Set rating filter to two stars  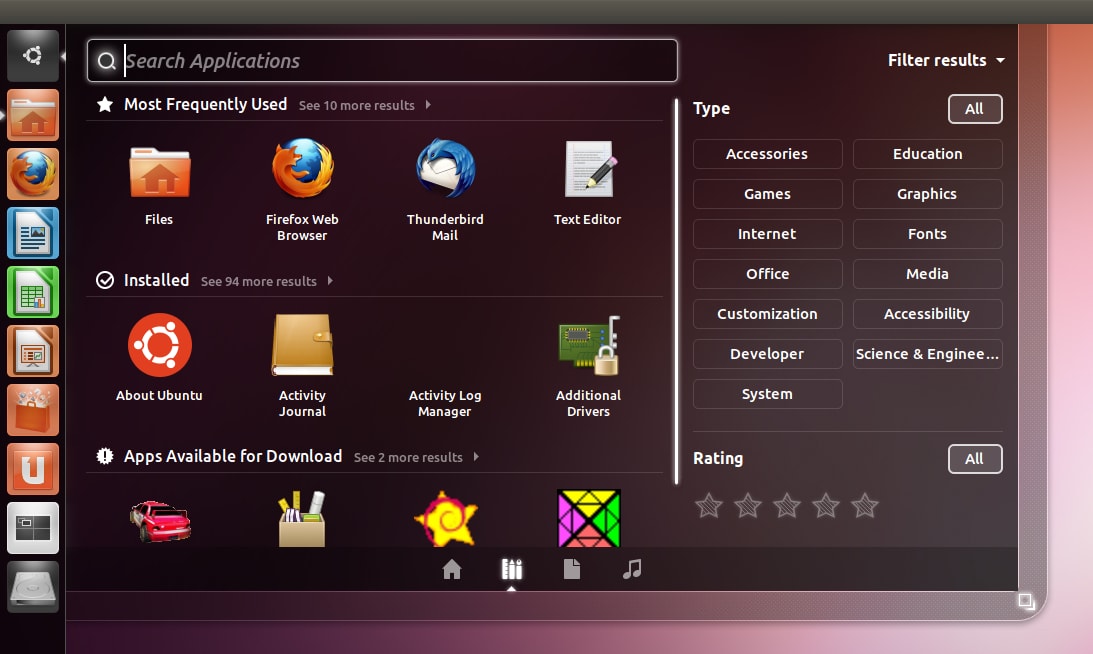tap(748, 505)
